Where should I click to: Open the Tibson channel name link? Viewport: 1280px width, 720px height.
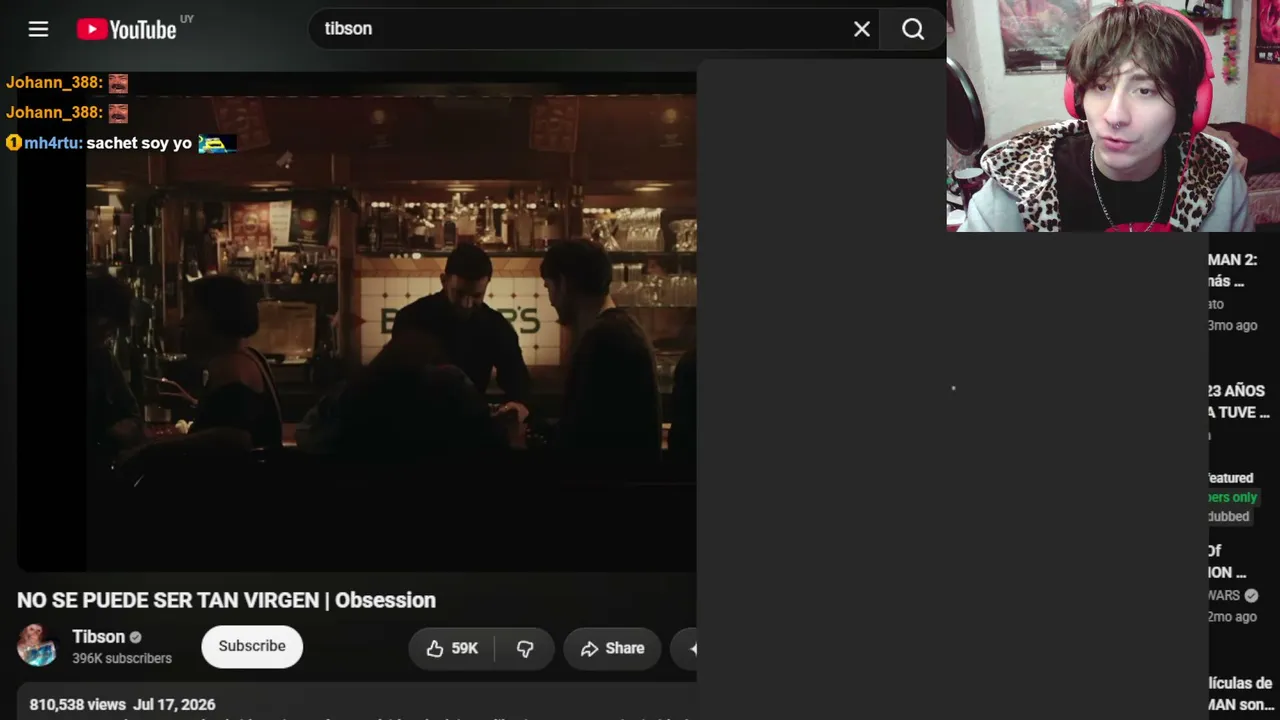pos(98,637)
